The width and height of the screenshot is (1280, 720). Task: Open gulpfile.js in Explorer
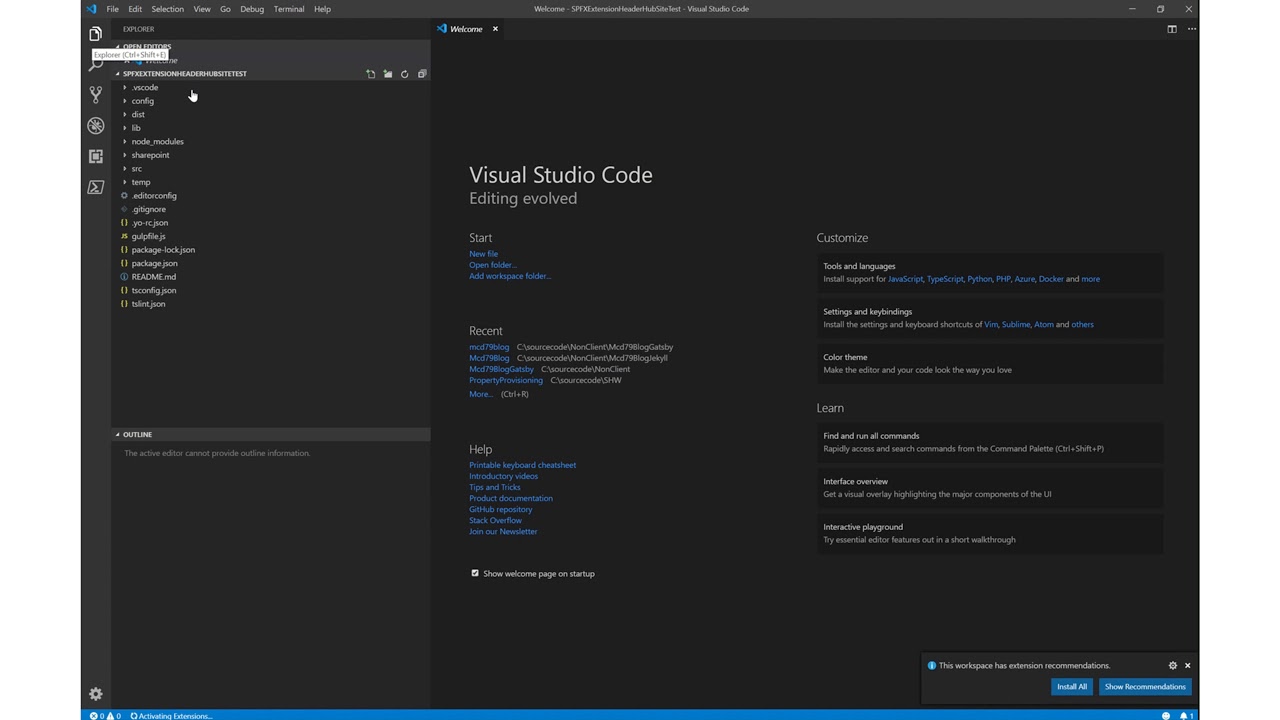click(x=148, y=236)
